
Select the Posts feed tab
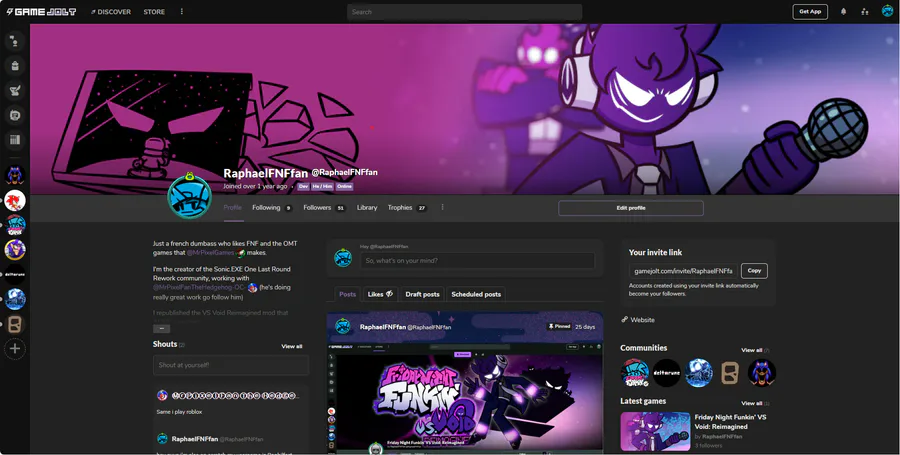tap(347, 294)
